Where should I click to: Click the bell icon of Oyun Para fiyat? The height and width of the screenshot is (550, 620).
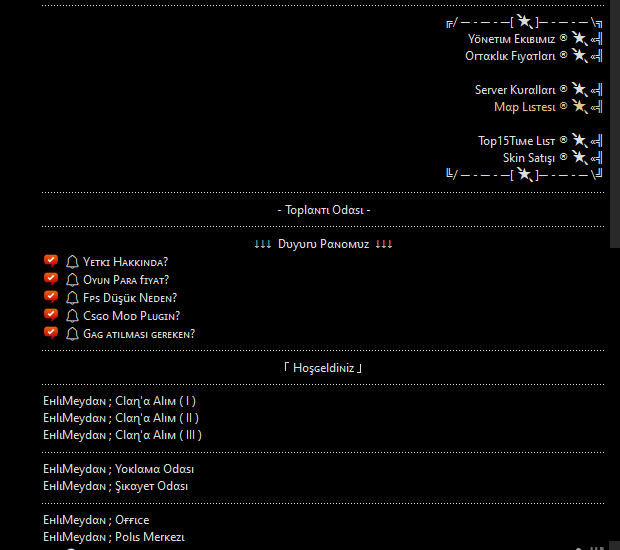pos(72,280)
